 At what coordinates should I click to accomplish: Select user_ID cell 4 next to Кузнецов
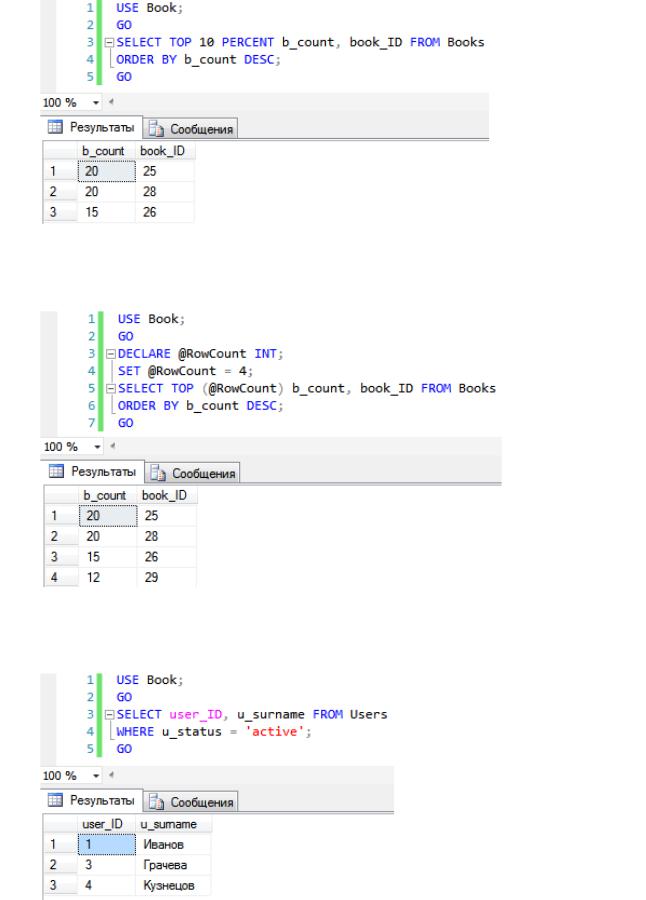pyautogui.click(x=106, y=886)
